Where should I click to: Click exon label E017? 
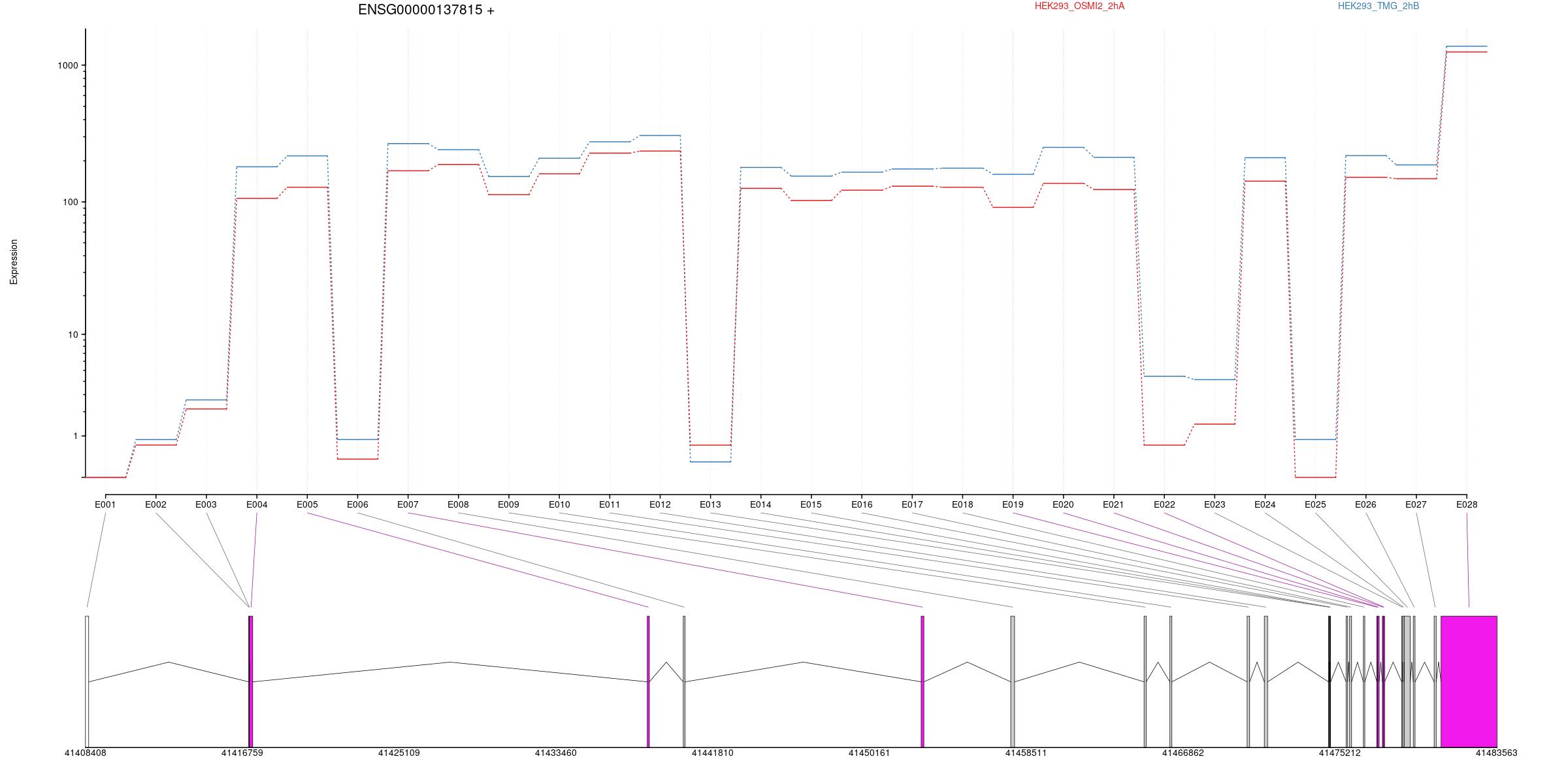coord(912,504)
